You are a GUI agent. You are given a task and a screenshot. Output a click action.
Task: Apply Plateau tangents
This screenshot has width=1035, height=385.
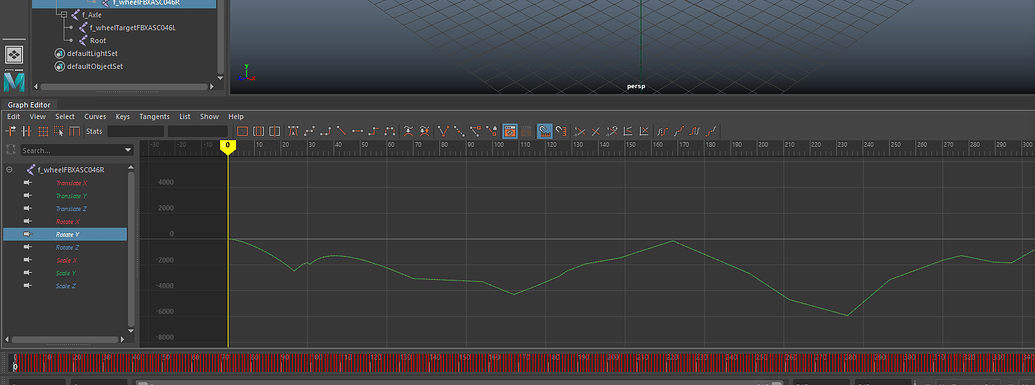(x=390, y=131)
